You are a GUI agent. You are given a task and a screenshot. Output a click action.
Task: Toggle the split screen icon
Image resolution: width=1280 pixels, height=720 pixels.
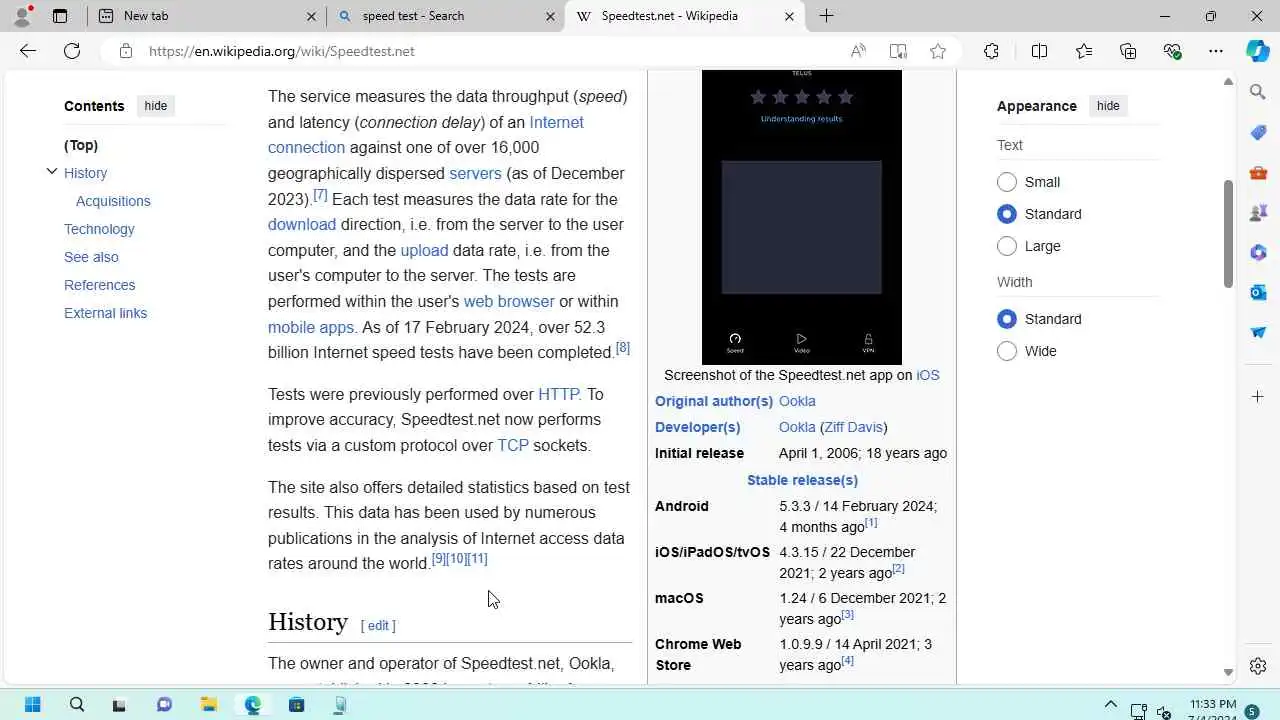click(1039, 51)
